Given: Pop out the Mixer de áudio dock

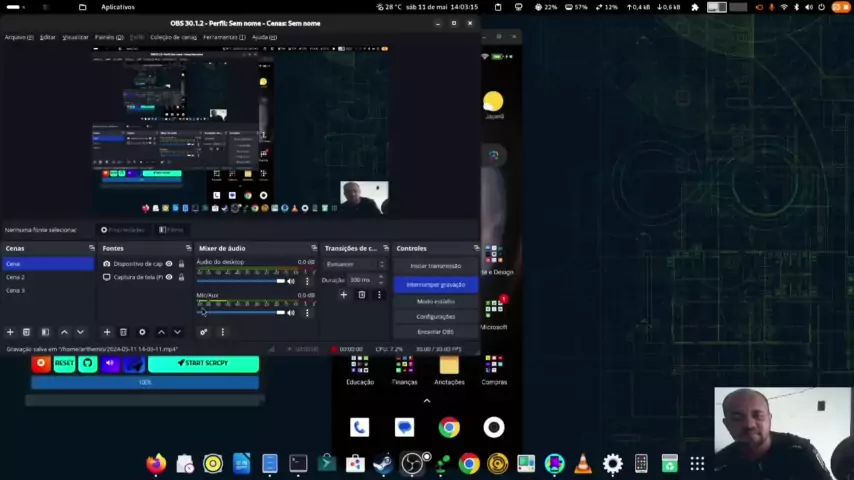Looking at the screenshot, I should coord(314,248).
